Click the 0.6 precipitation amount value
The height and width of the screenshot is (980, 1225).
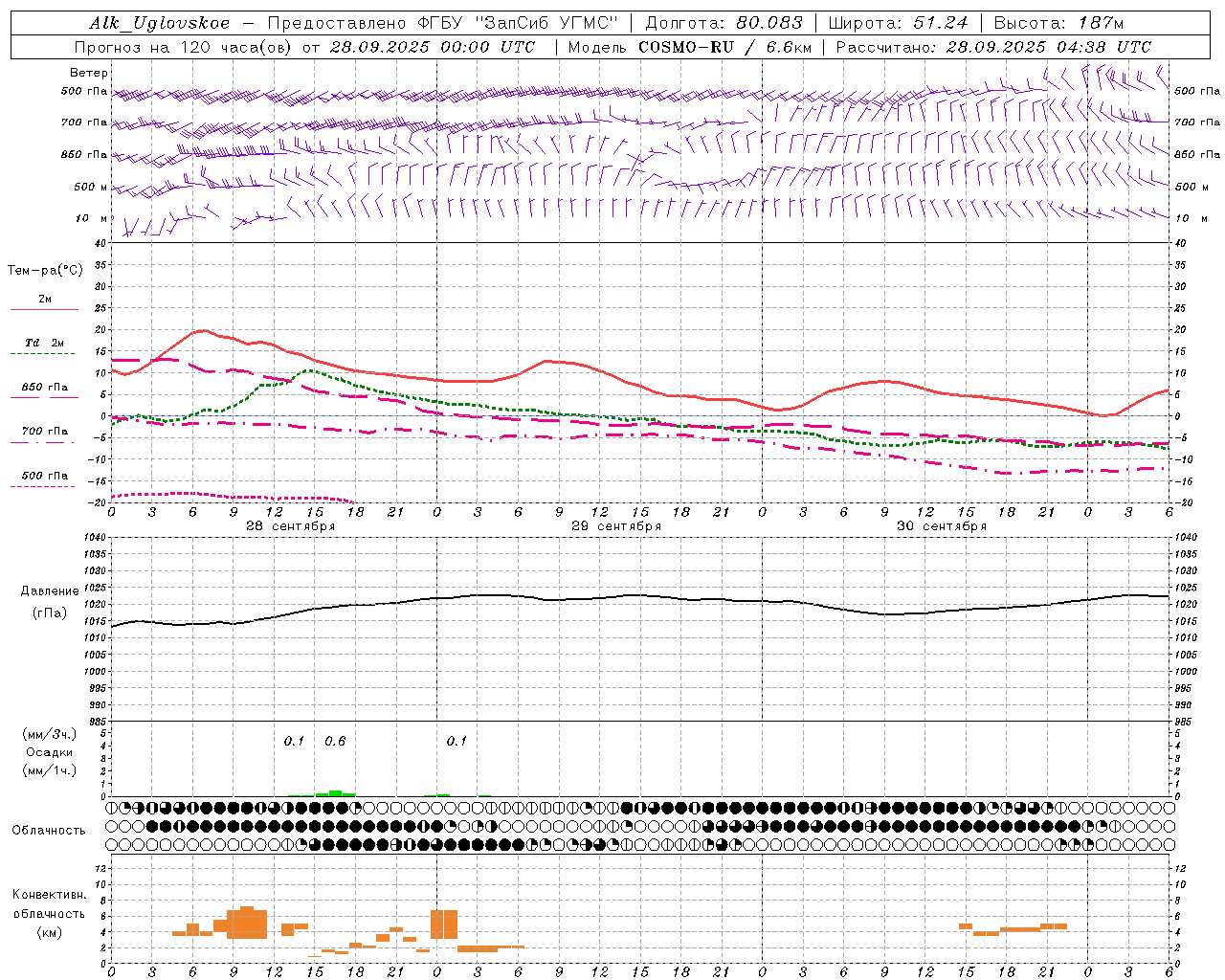(335, 741)
